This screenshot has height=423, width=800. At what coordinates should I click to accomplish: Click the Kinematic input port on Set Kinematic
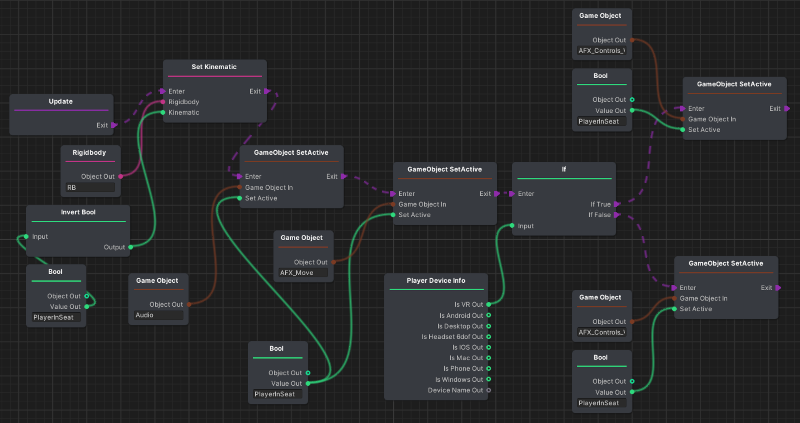pyautogui.click(x=162, y=112)
